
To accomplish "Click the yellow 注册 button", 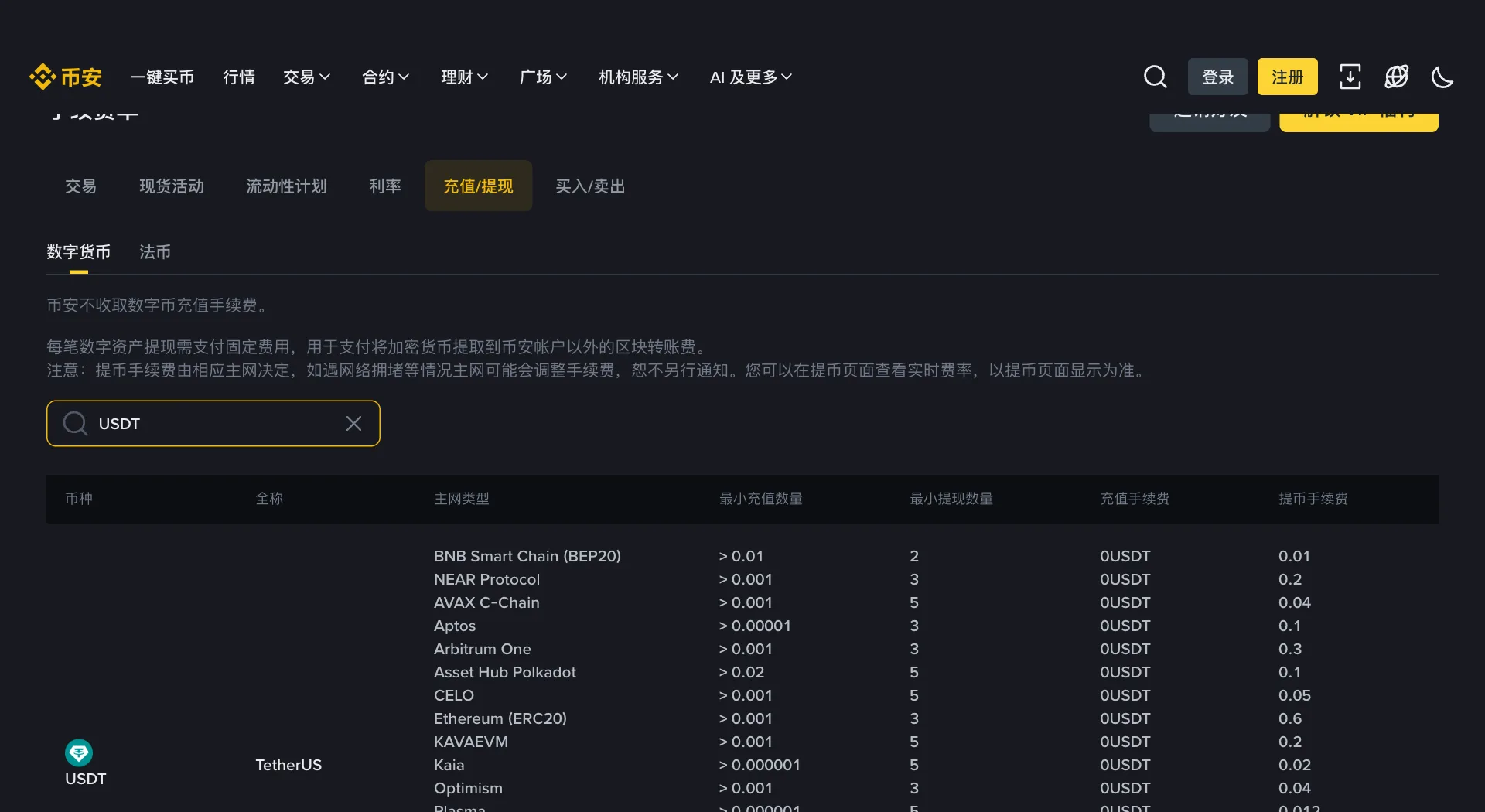I will pos(1288,77).
